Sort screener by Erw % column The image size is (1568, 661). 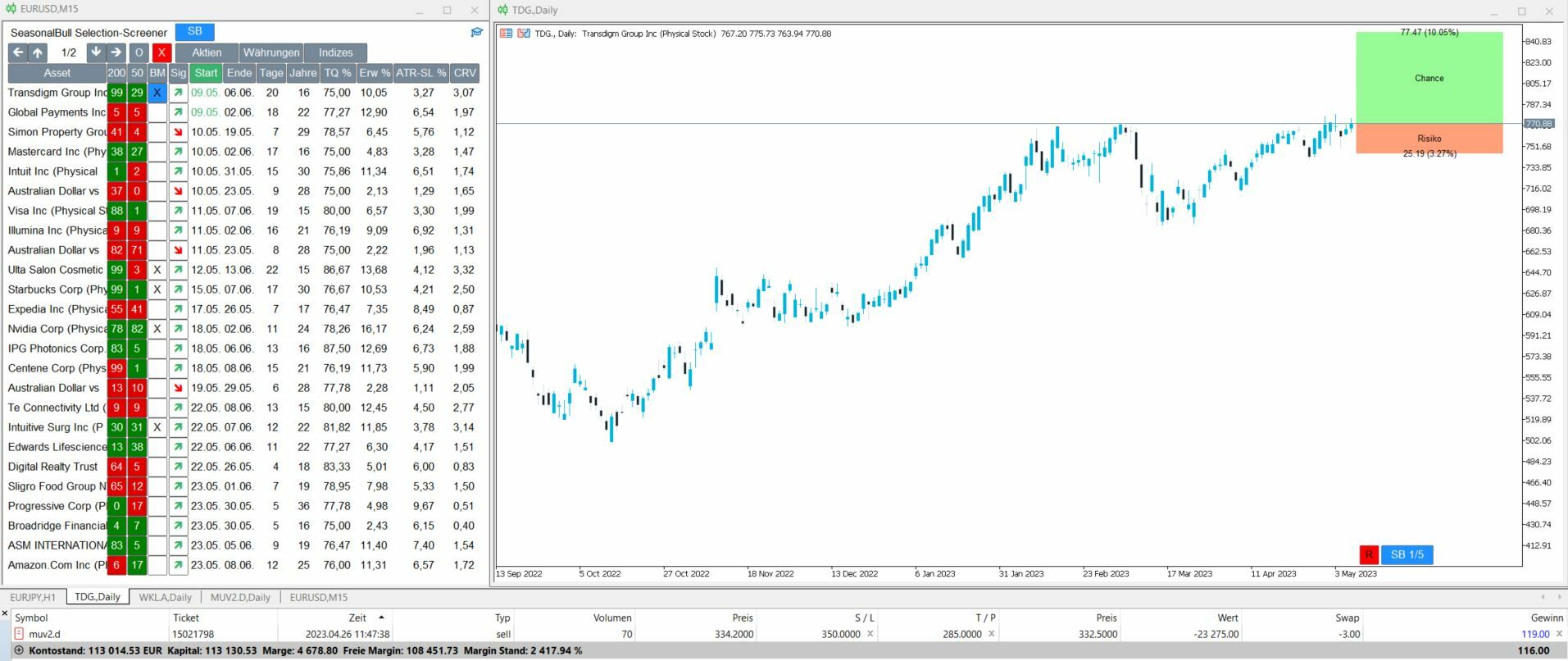click(374, 73)
